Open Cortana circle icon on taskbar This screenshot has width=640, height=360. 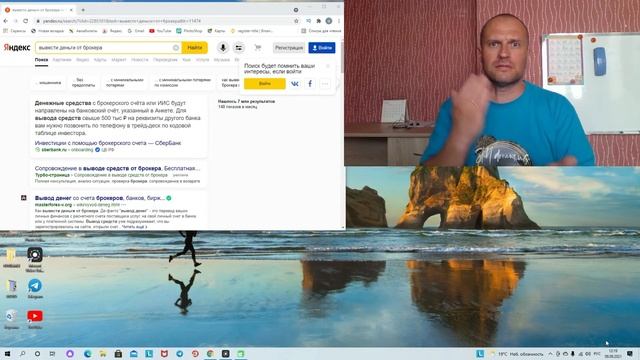37,354
